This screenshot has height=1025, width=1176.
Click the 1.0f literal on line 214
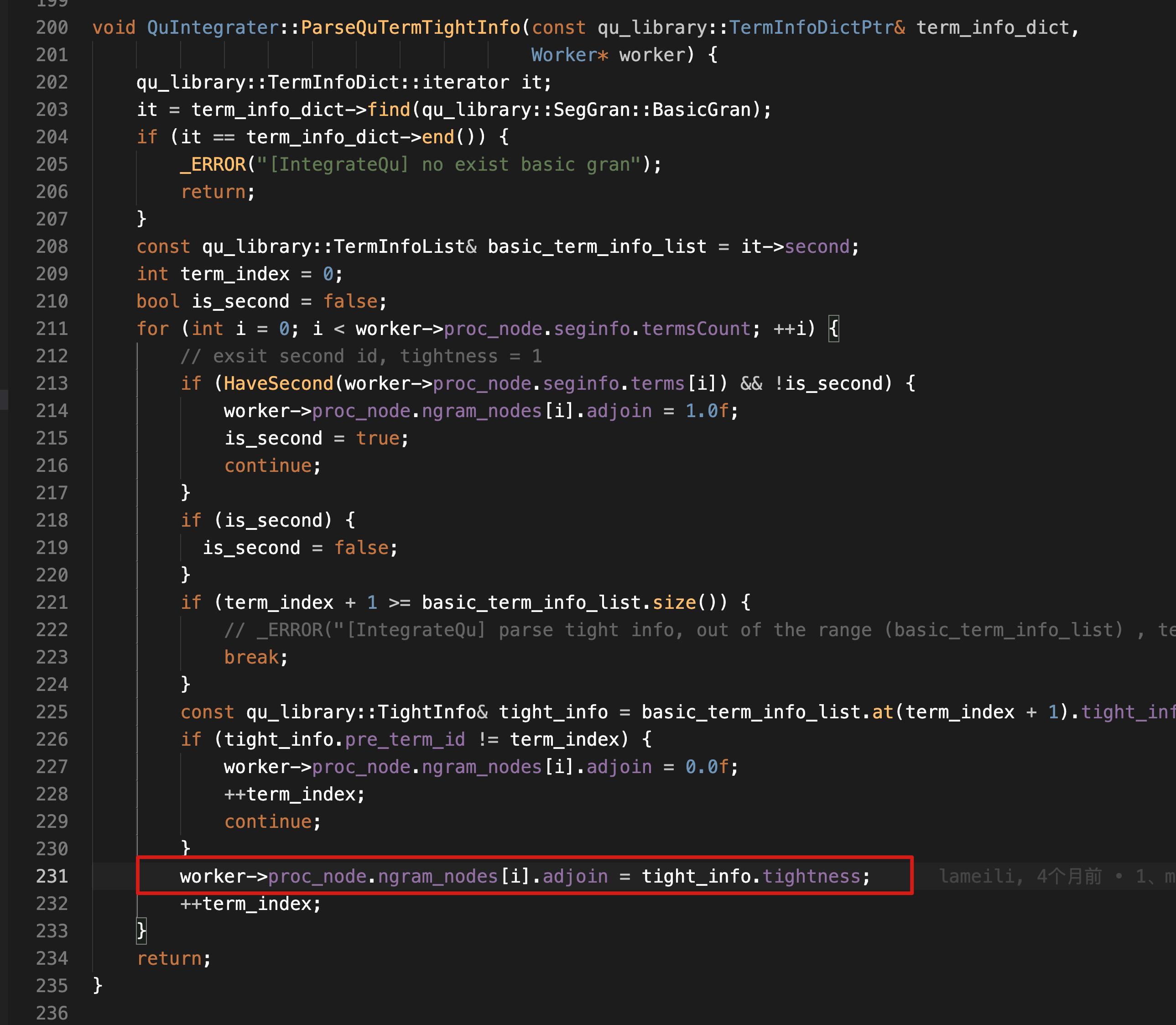(x=707, y=411)
